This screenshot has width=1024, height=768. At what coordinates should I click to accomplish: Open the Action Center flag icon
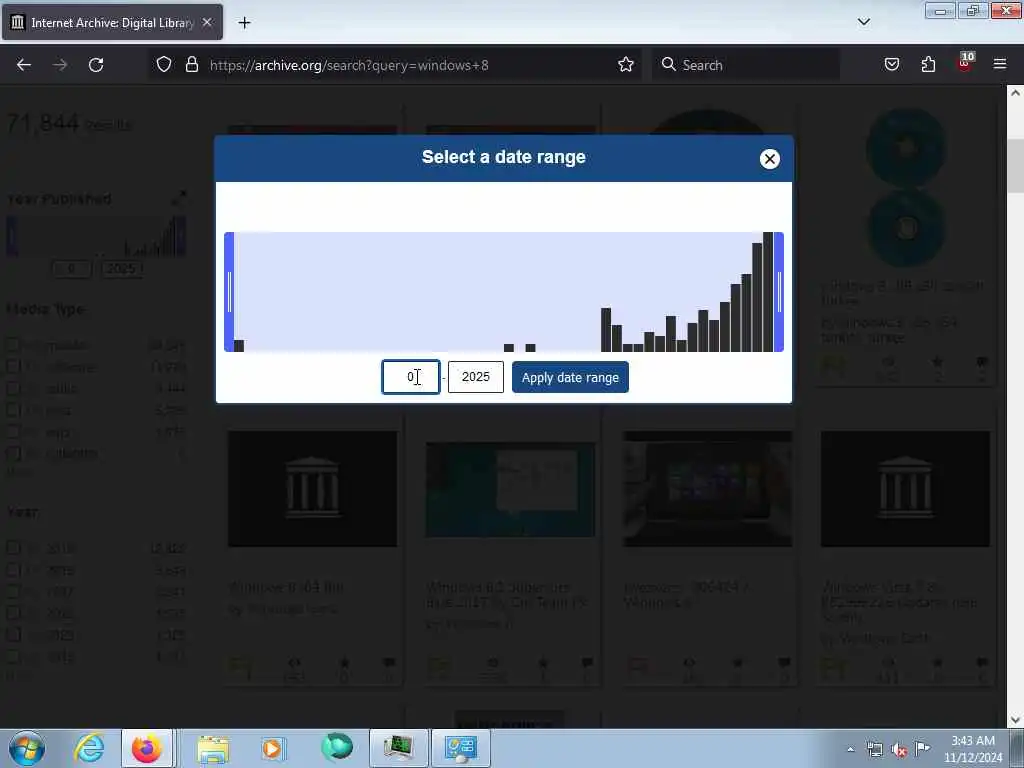pos(922,748)
